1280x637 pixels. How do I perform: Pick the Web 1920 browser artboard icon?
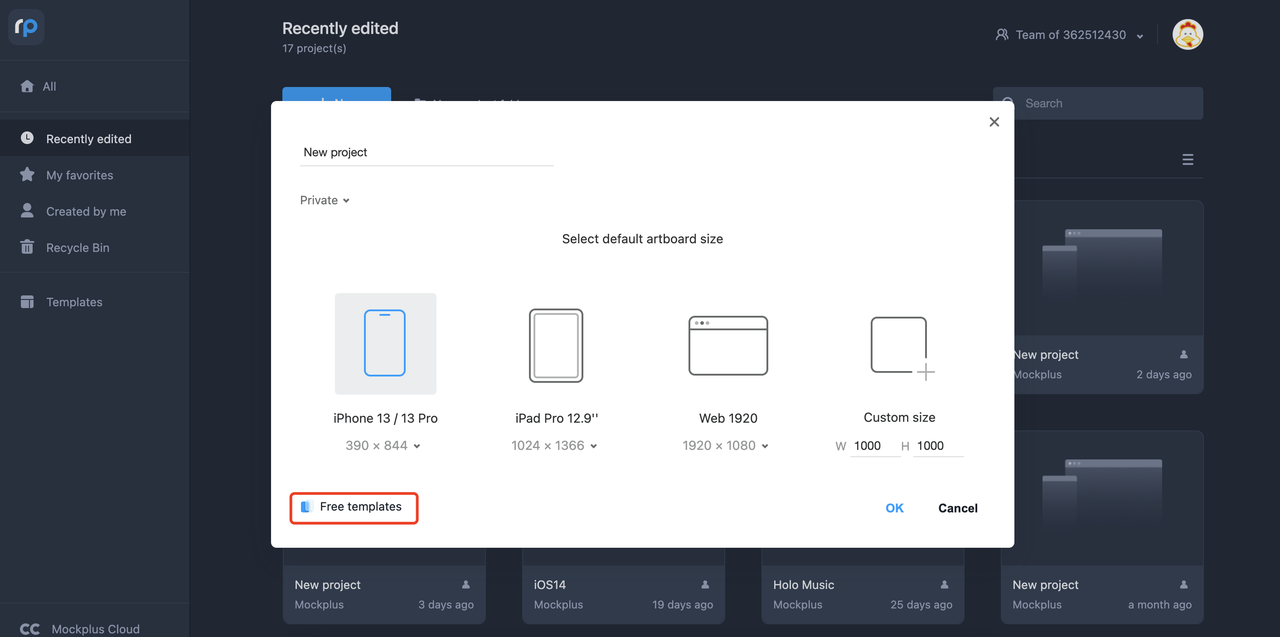(x=728, y=345)
